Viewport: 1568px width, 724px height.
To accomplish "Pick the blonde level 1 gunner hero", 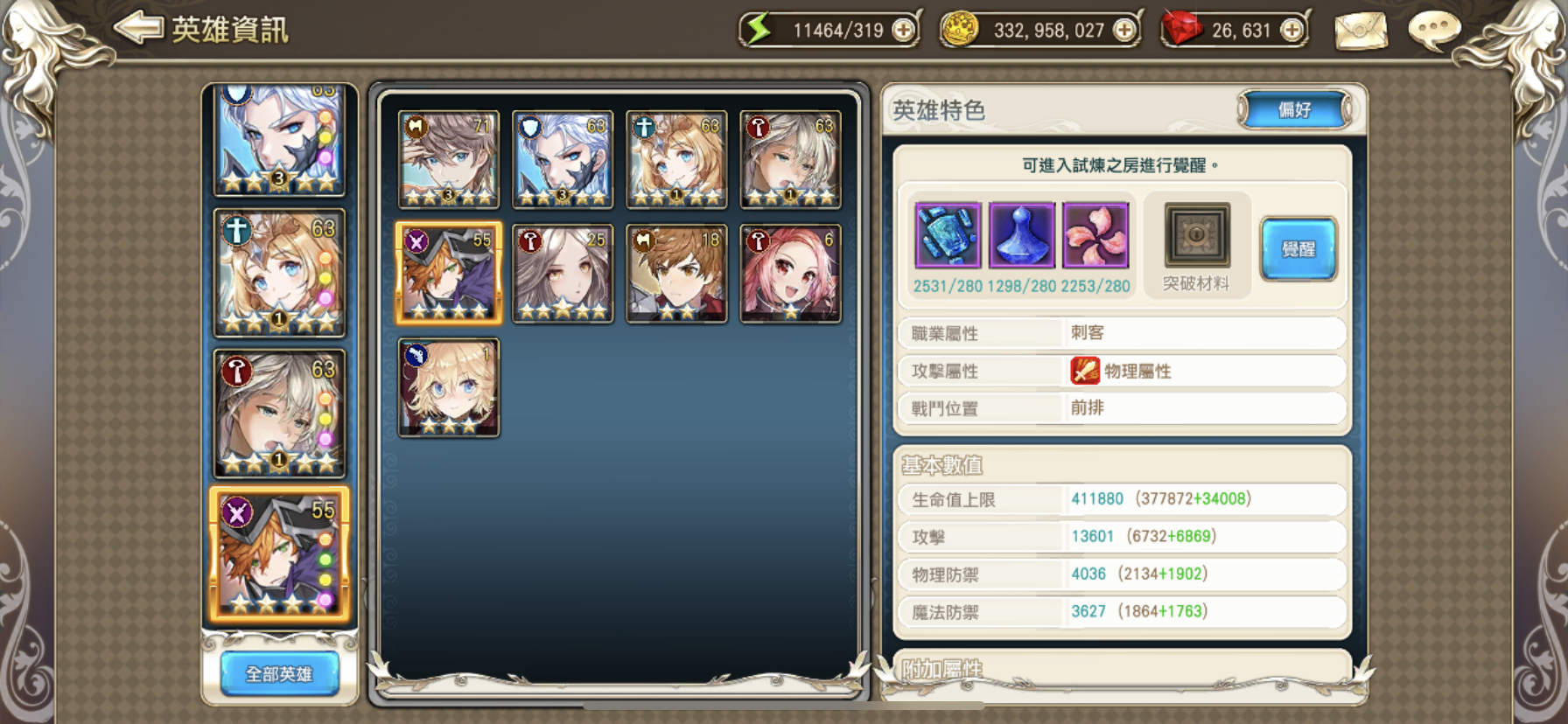I will (449, 387).
